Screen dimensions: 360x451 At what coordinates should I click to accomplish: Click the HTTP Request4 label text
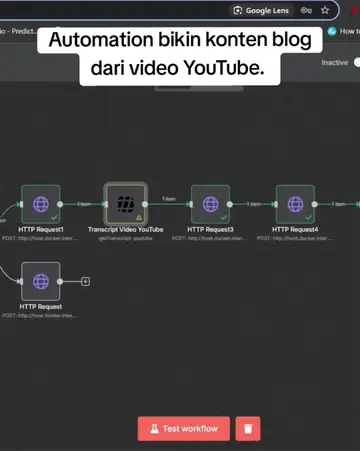(x=295, y=229)
